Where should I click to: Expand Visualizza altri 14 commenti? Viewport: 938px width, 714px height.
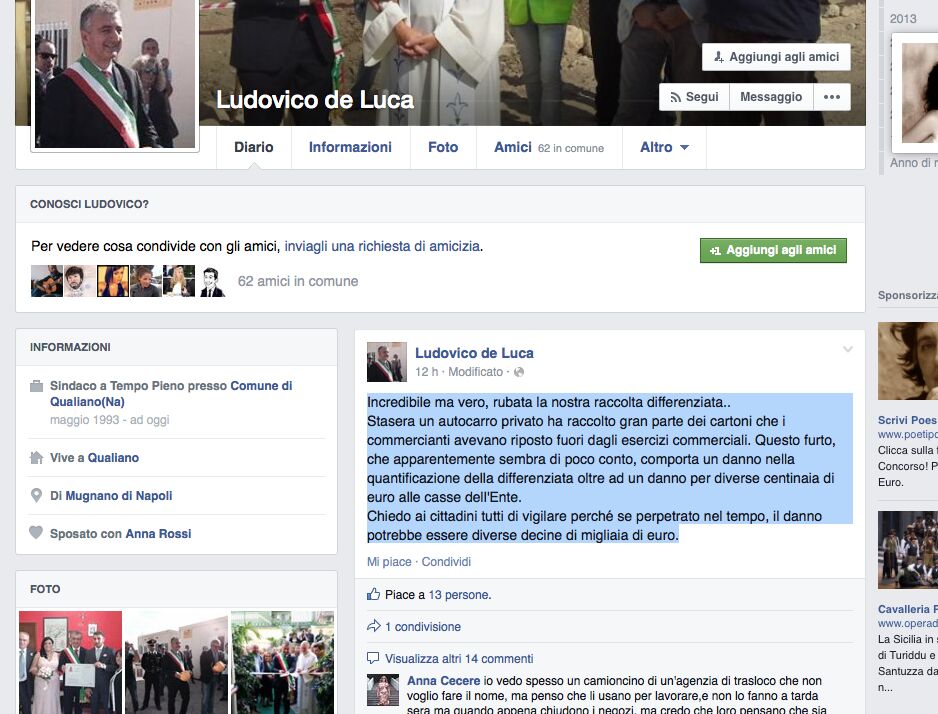459,658
